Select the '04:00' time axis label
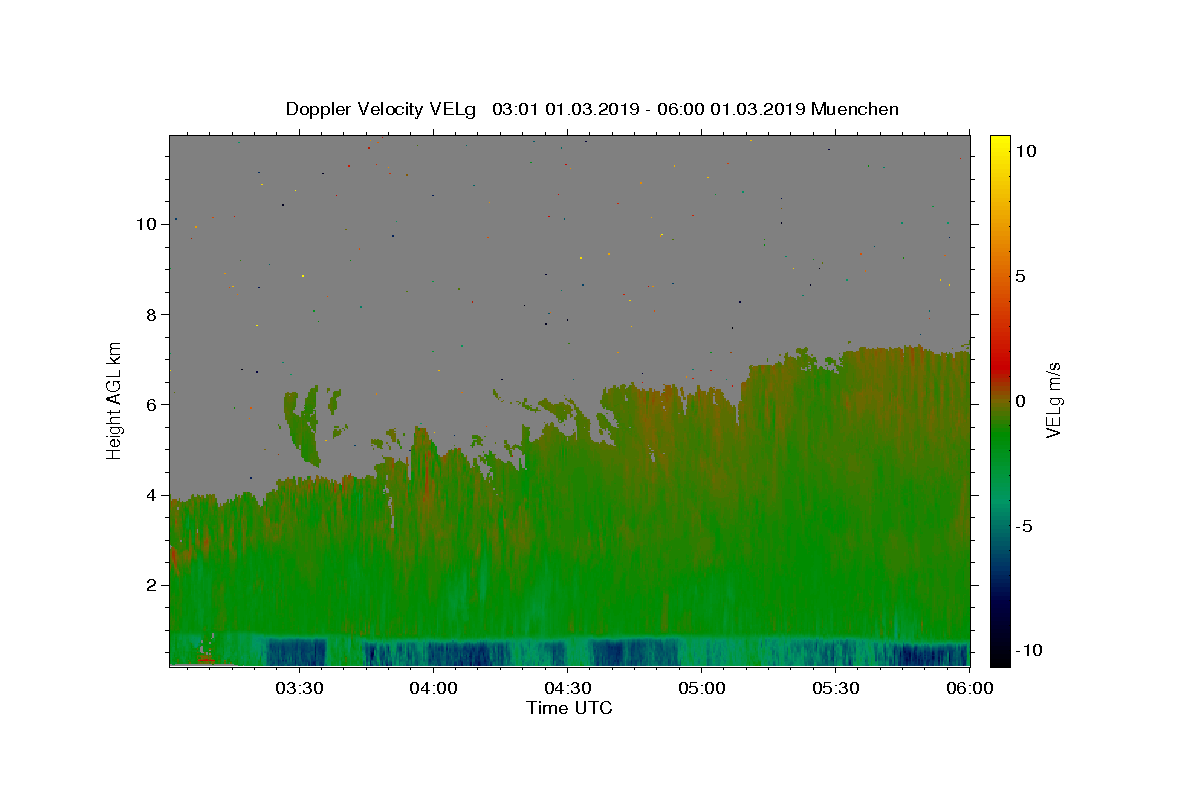The height and width of the screenshot is (800, 1200). pyautogui.click(x=433, y=688)
